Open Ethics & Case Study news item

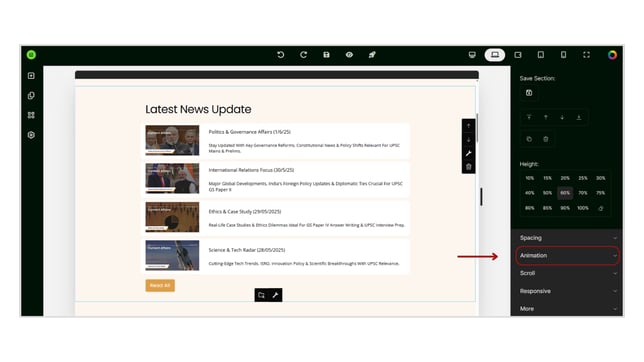tap(275, 217)
